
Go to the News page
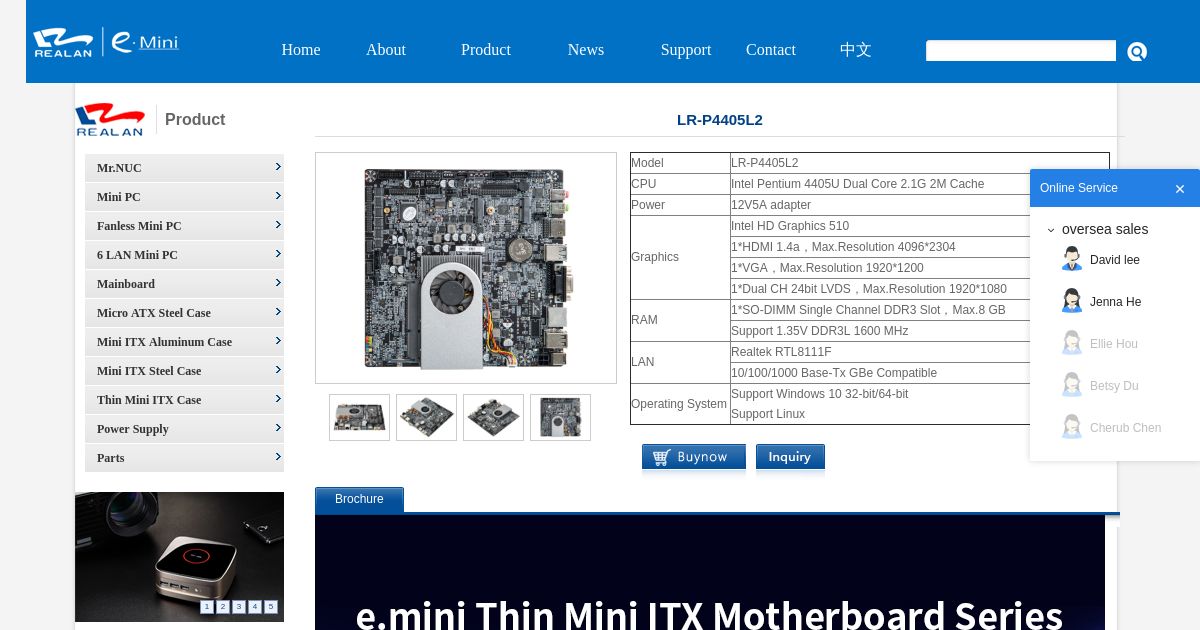(x=586, y=50)
